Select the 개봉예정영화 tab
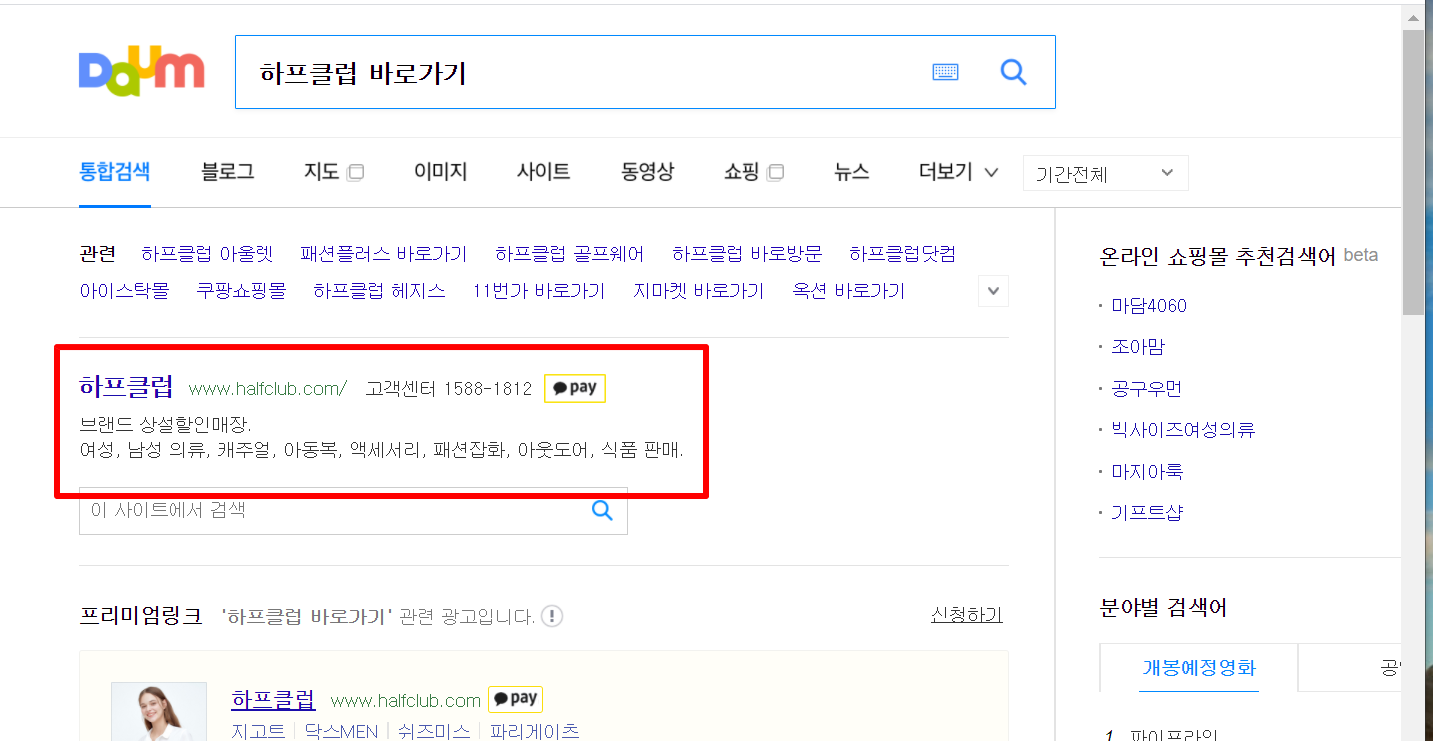The width and height of the screenshot is (1433, 741). click(1199, 667)
